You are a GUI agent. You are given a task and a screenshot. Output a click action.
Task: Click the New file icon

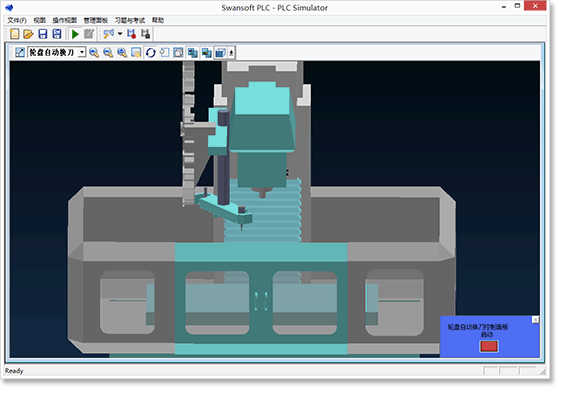tap(14, 34)
